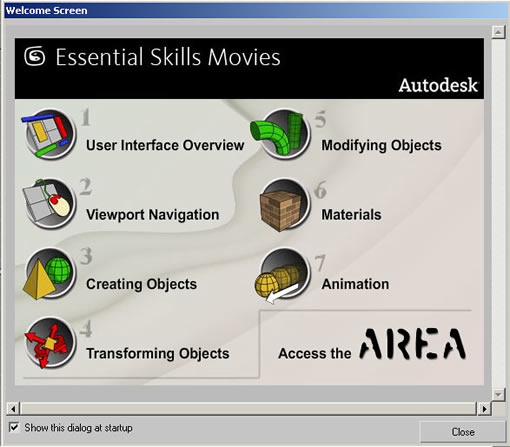Click the Materials link text
The image size is (510, 447).
click(x=351, y=215)
